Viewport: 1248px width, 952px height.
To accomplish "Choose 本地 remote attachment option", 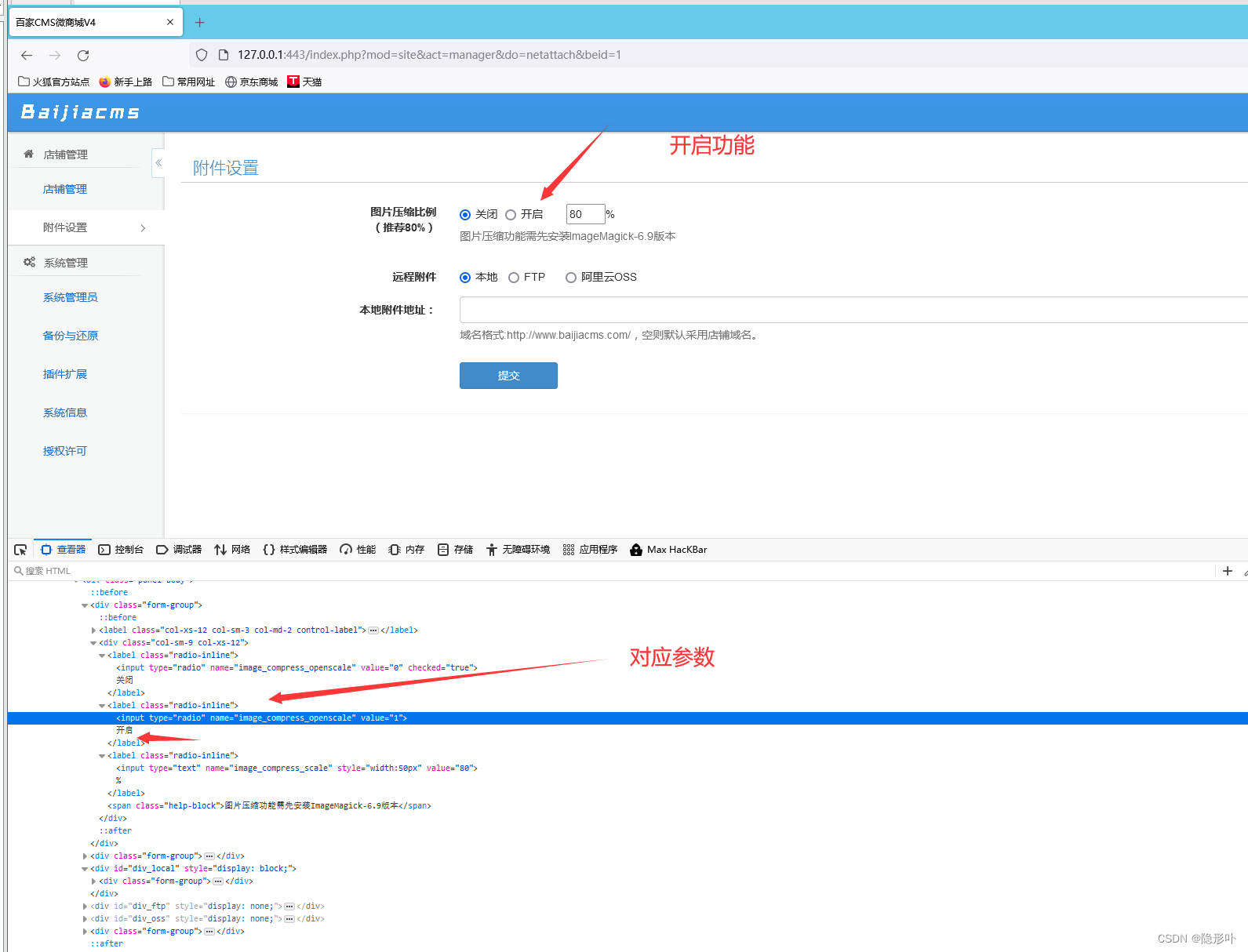I will (465, 278).
